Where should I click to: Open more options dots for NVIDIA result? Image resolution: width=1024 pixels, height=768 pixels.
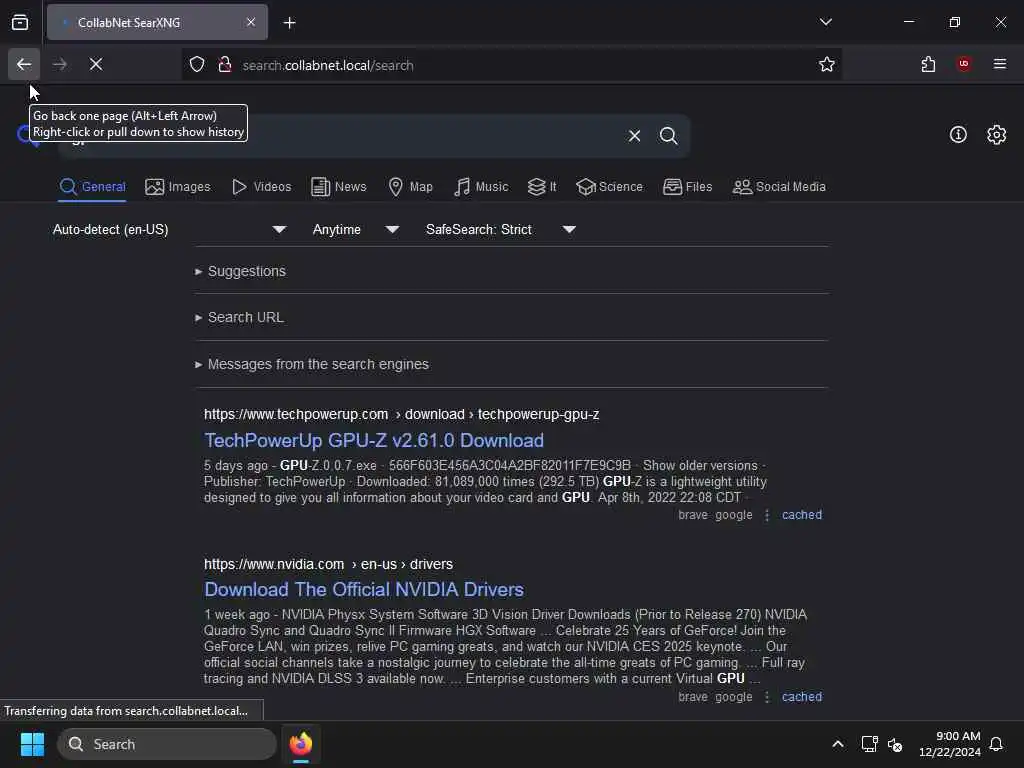click(767, 697)
